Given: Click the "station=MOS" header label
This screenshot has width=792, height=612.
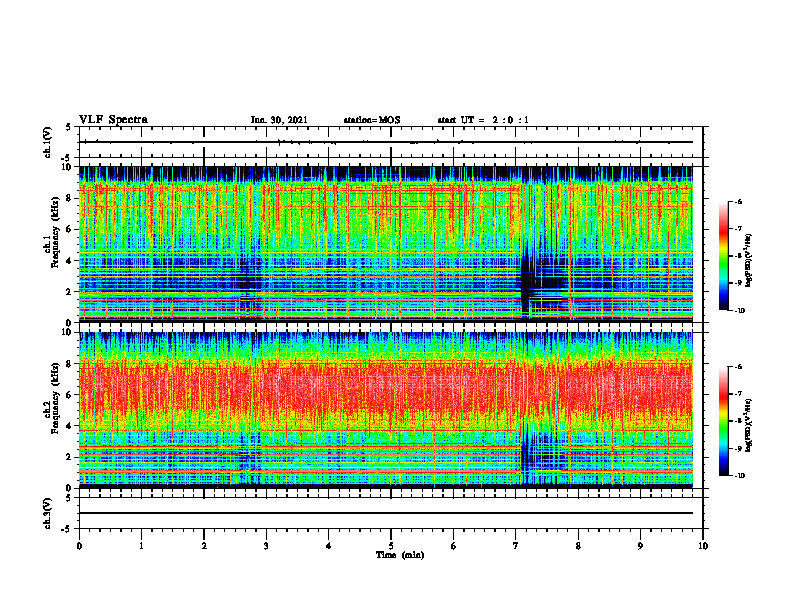Looking at the screenshot, I should click(x=372, y=120).
